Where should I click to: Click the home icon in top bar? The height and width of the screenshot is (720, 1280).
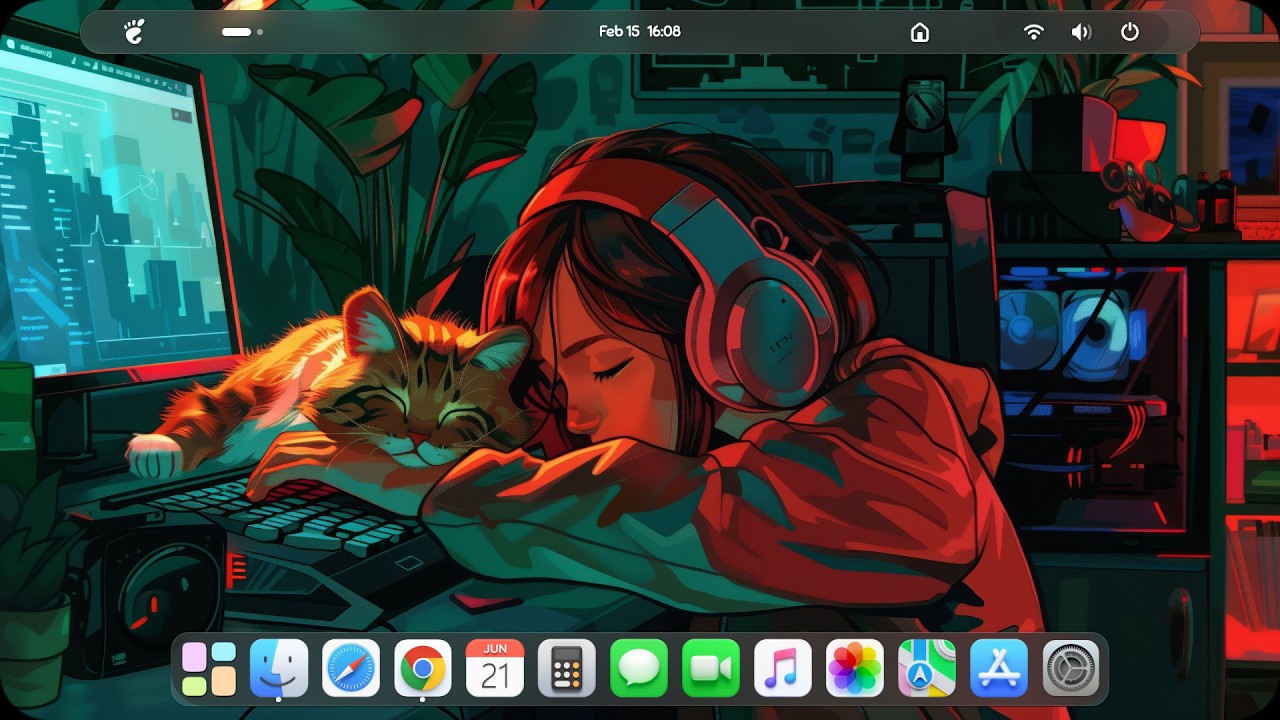(x=920, y=32)
